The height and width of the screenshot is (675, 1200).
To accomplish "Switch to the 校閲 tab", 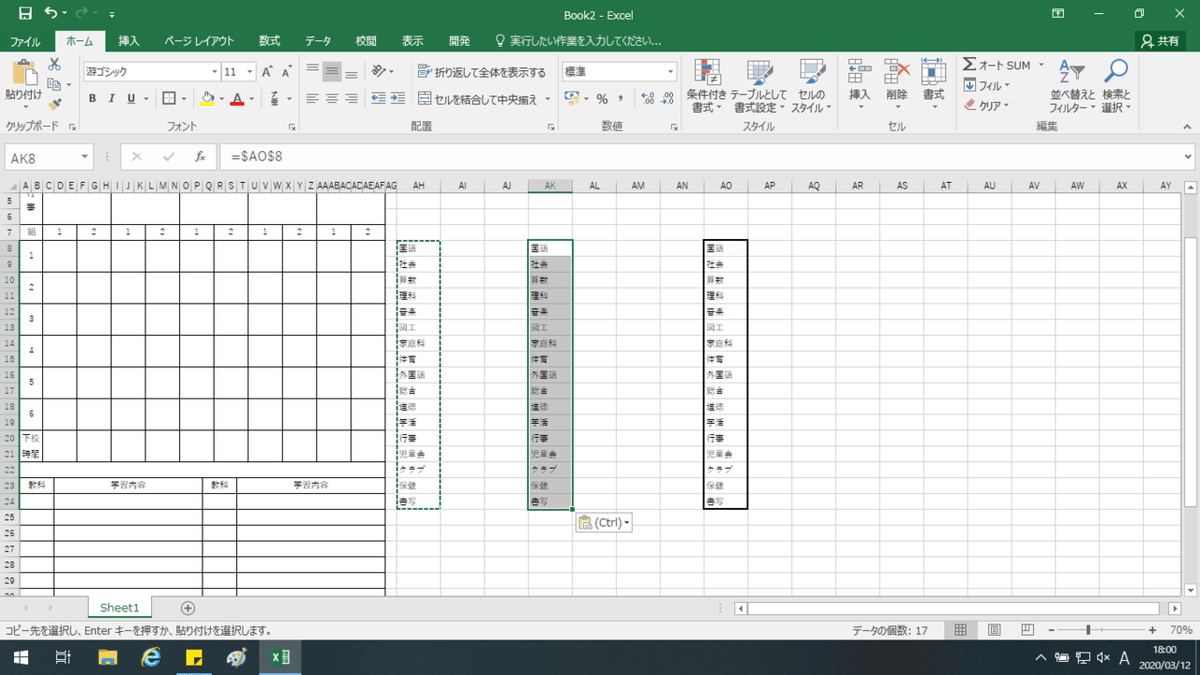I will tap(366, 41).
